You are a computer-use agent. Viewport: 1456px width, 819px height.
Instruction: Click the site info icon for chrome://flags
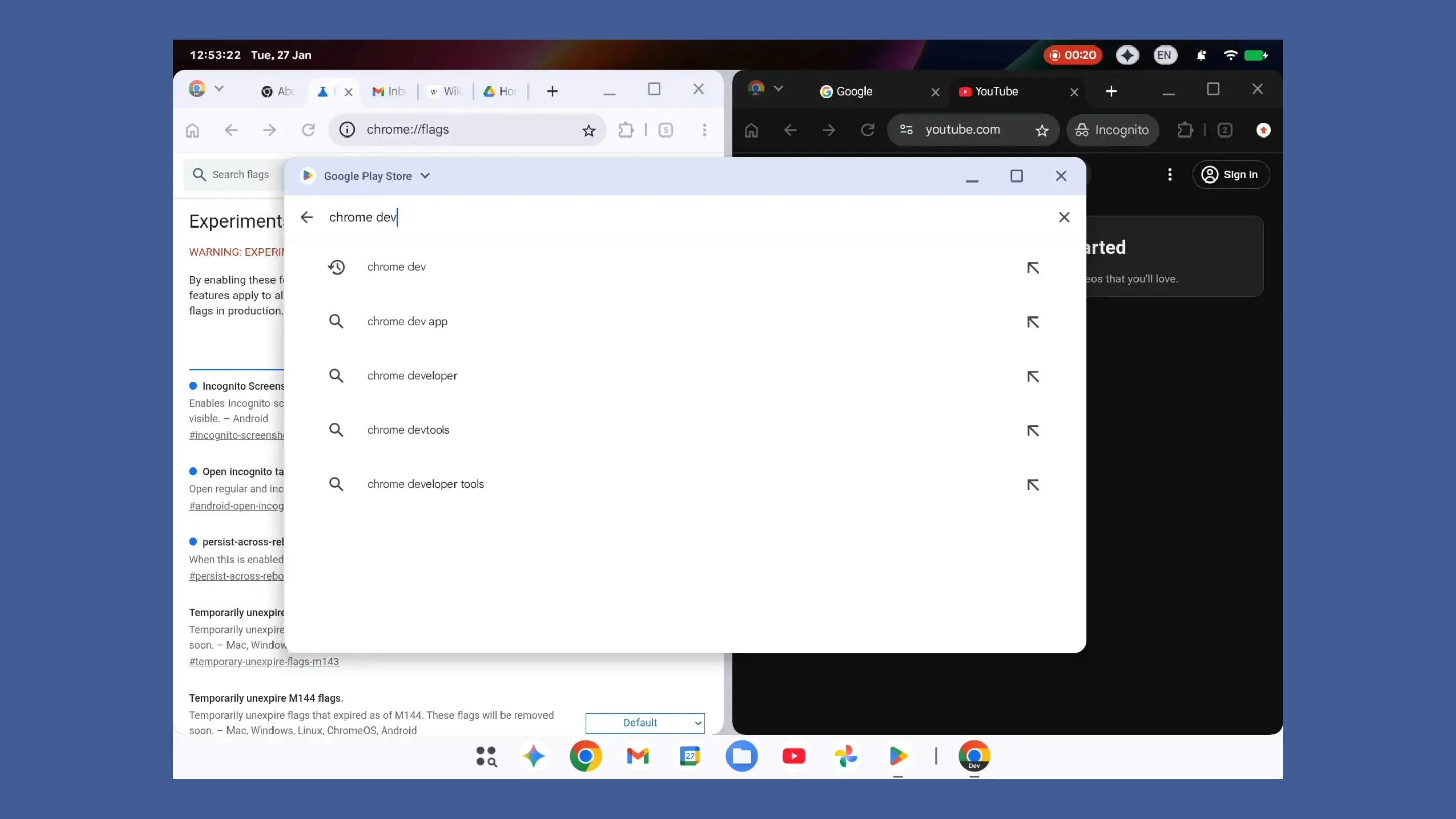(x=346, y=129)
